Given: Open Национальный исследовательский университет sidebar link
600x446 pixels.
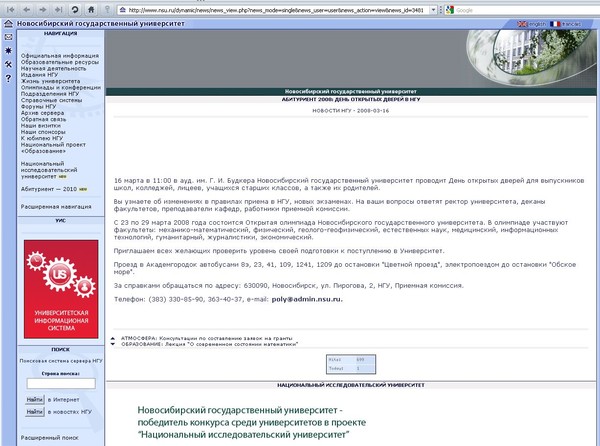Looking at the screenshot, I should pyautogui.click(x=49, y=170).
